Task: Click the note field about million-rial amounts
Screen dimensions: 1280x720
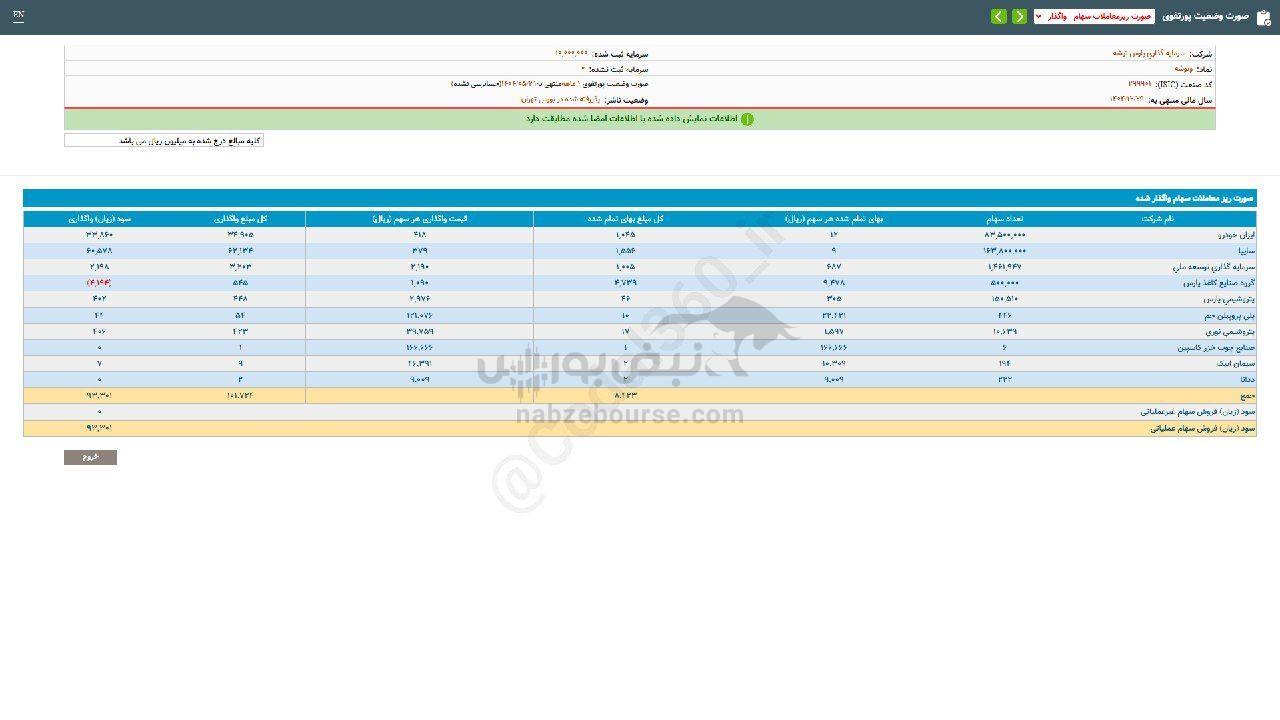Action: [164, 141]
